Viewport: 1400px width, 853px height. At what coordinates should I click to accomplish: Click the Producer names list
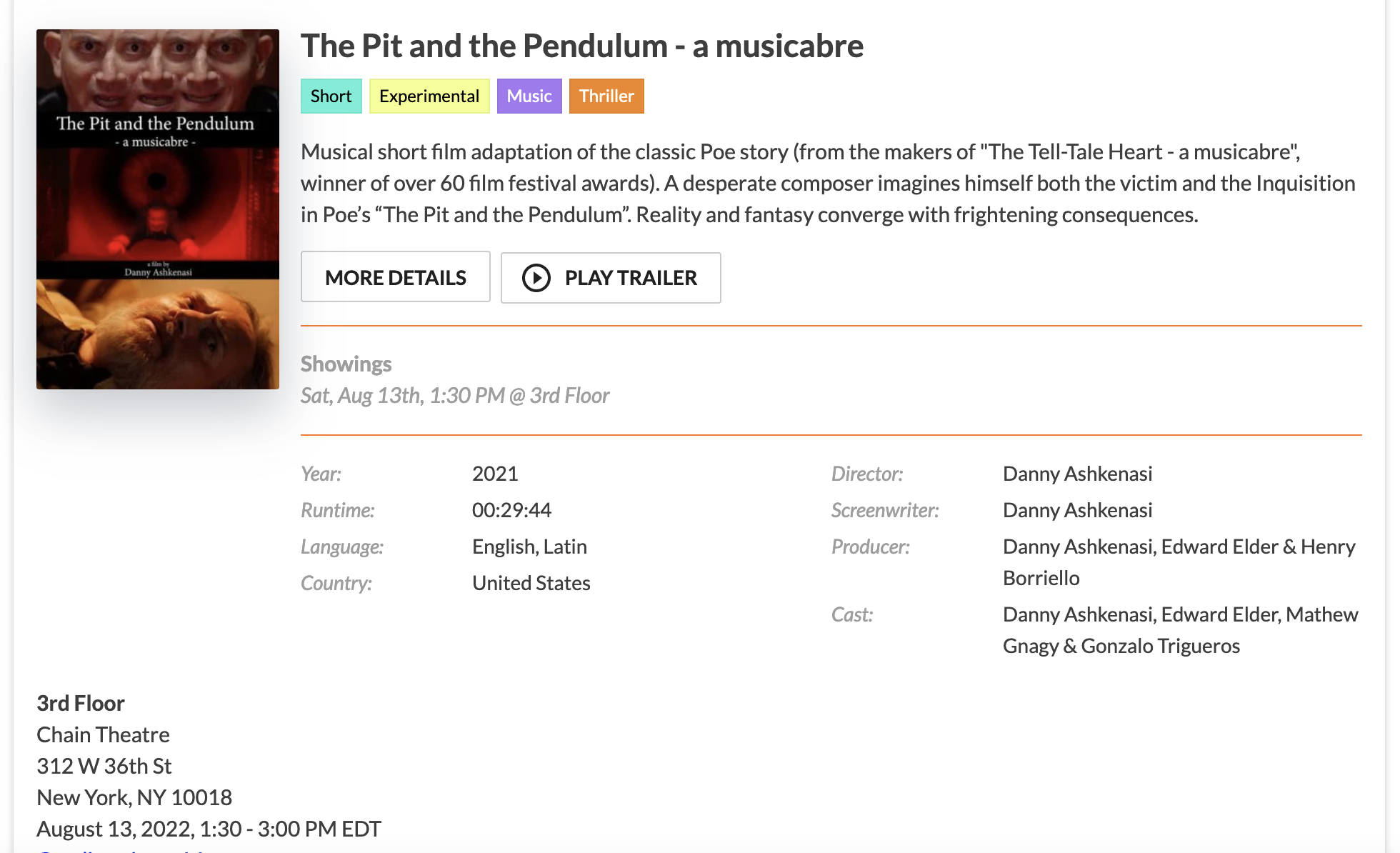[x=1179, y=562]
